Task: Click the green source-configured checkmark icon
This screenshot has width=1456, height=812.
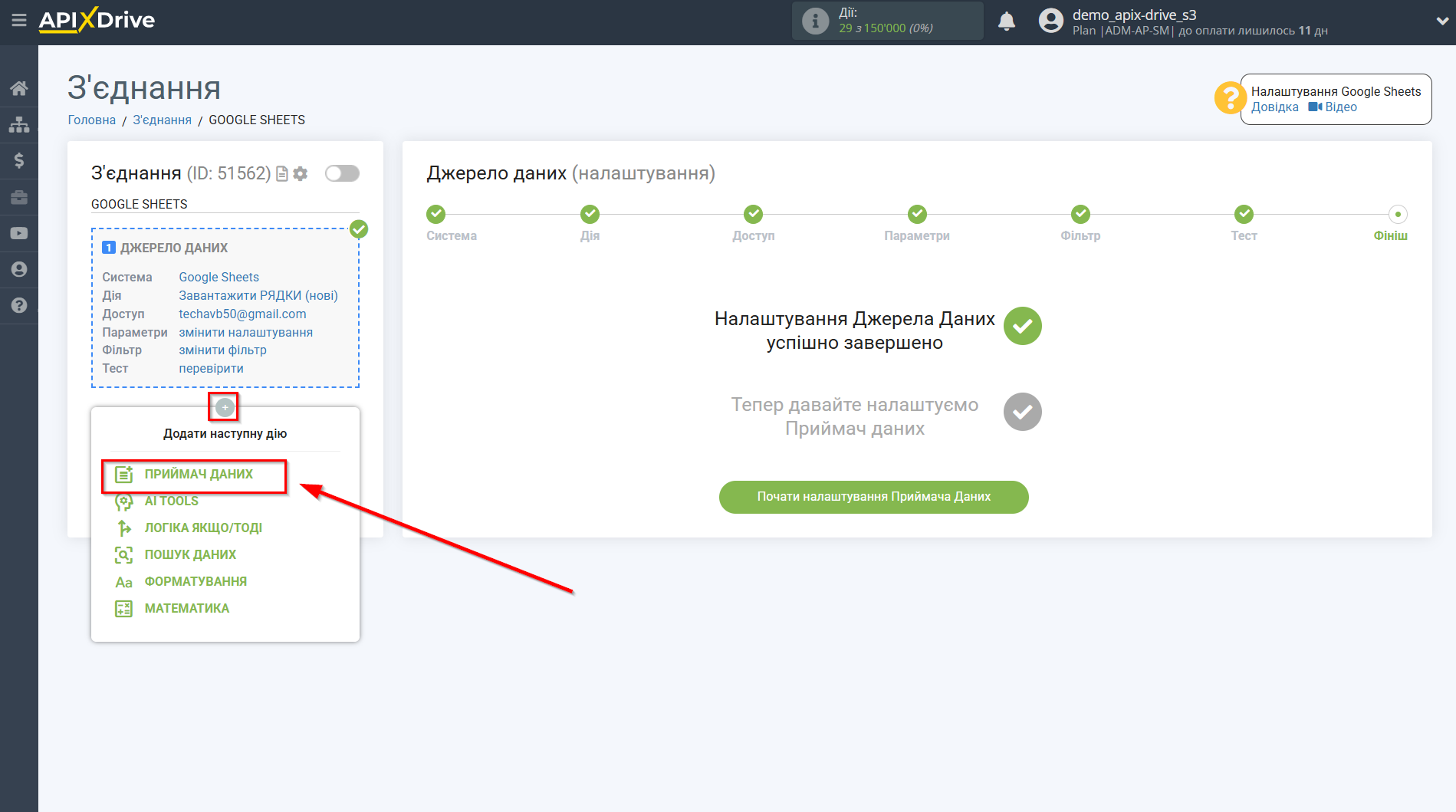Action: pyautogui.click(x=1023, y=326)
